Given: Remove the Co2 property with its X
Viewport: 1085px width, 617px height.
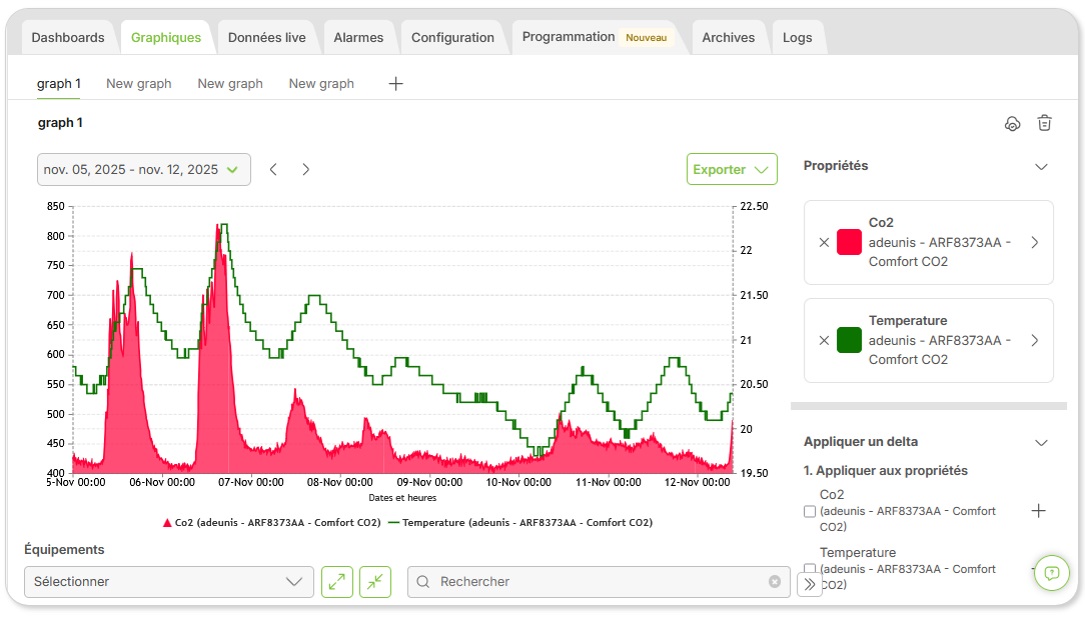Looking at the screenshot, I should tap(823, 242).
